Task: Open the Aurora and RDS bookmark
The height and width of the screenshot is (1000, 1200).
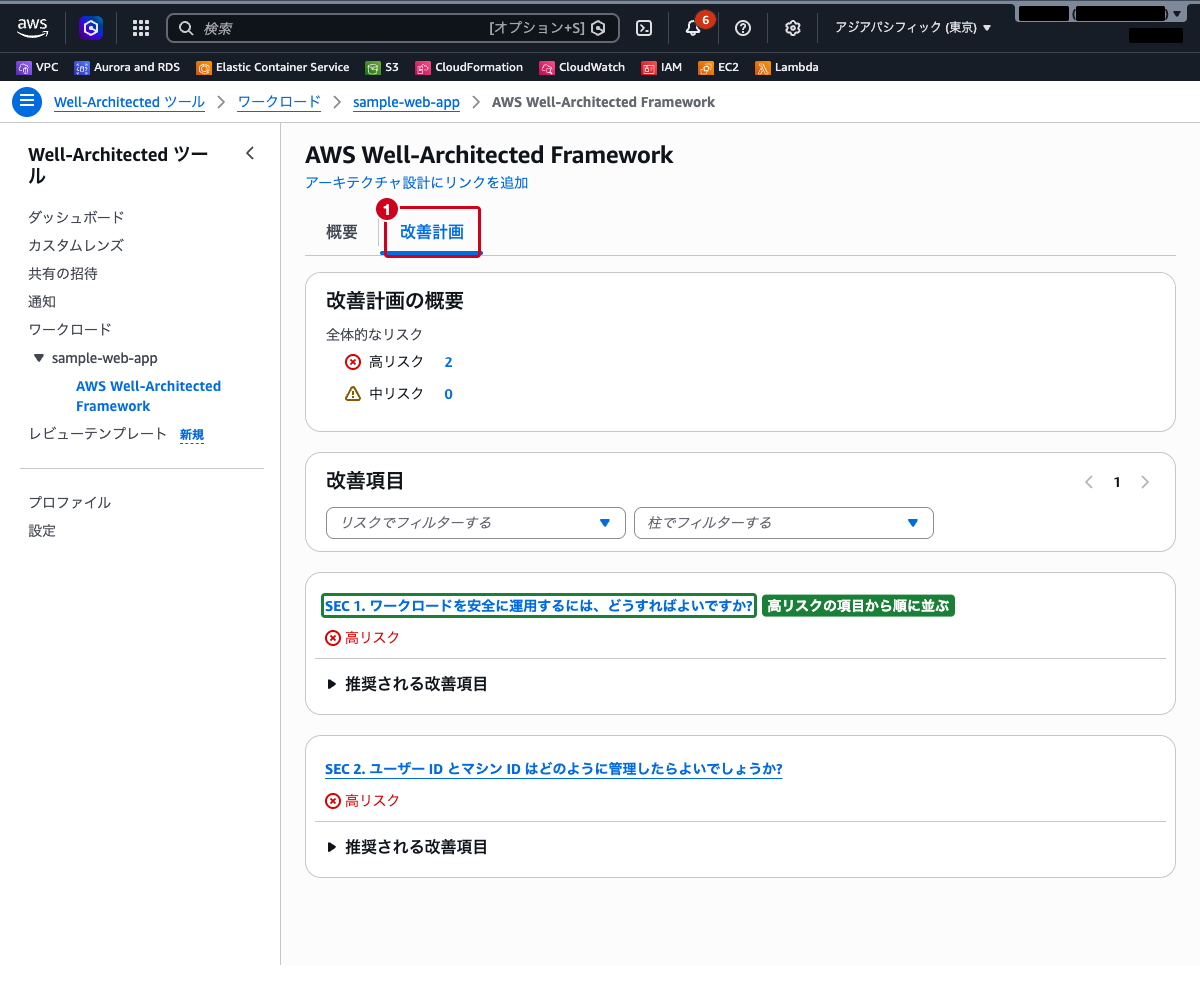Action: 127,68
